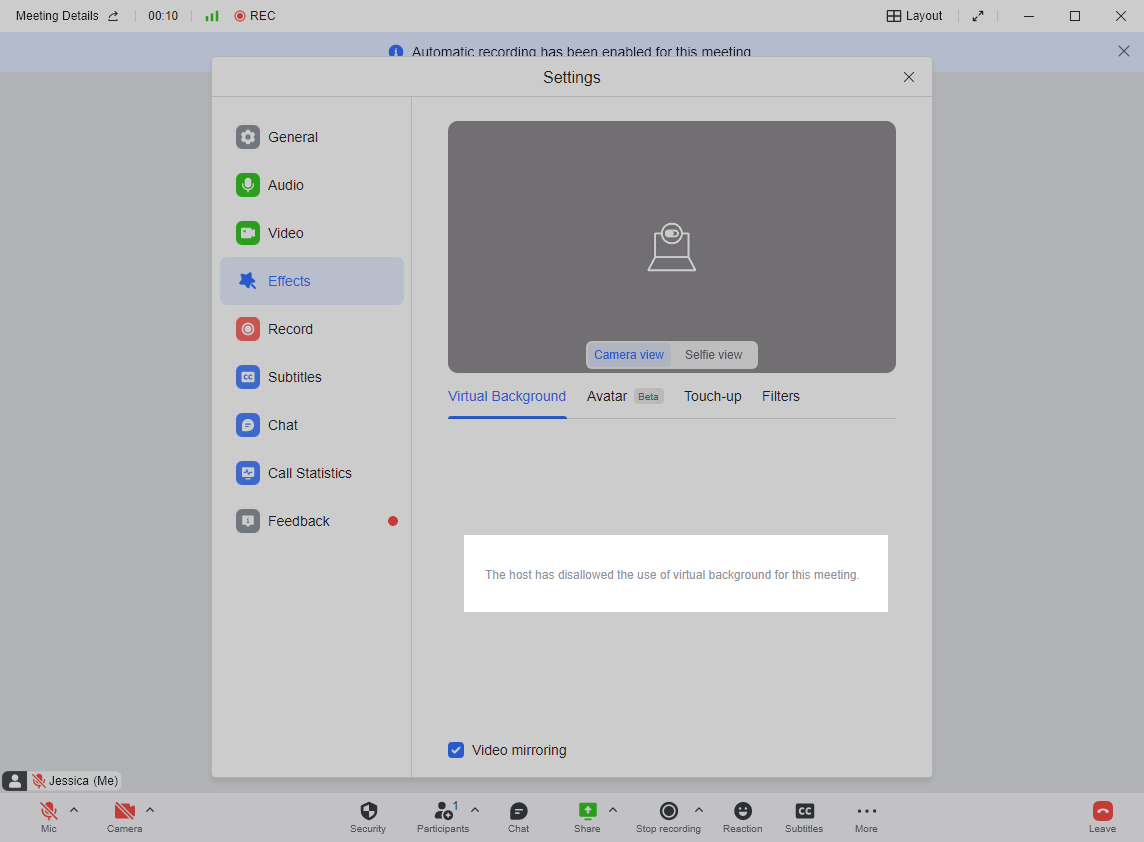Expand the Mic options arrow
The height and width of the screenshot is (842, 1144).
[74, 810]
